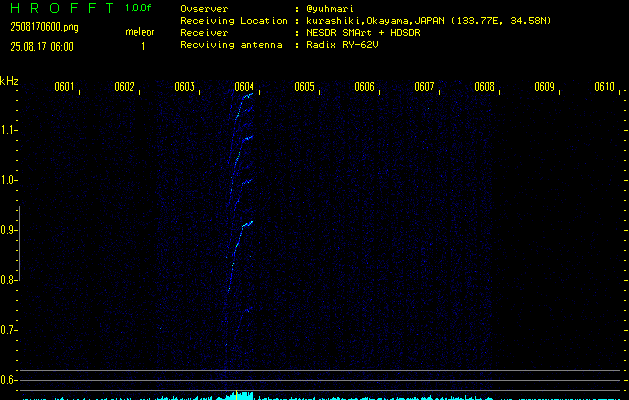Click the 0602 time marker
629x400 pixels.
[124, 87]
